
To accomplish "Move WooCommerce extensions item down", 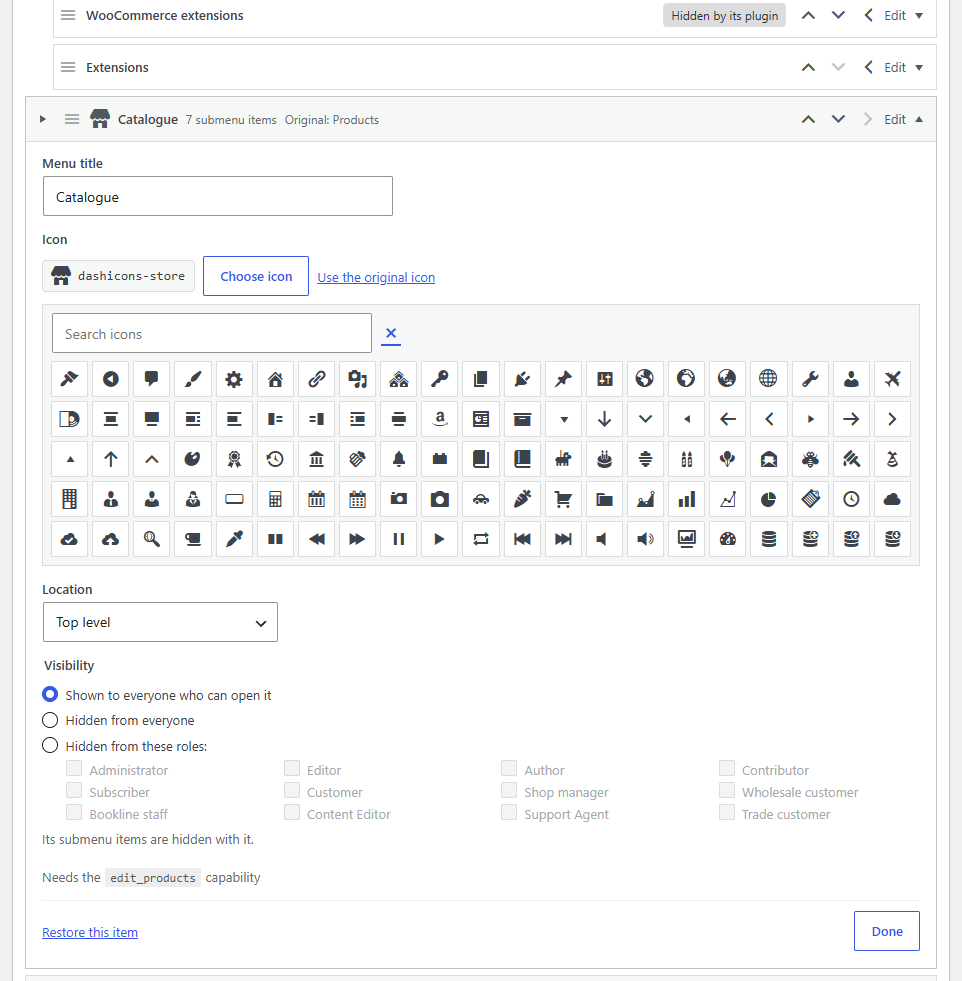I will [x=838, y=16].
